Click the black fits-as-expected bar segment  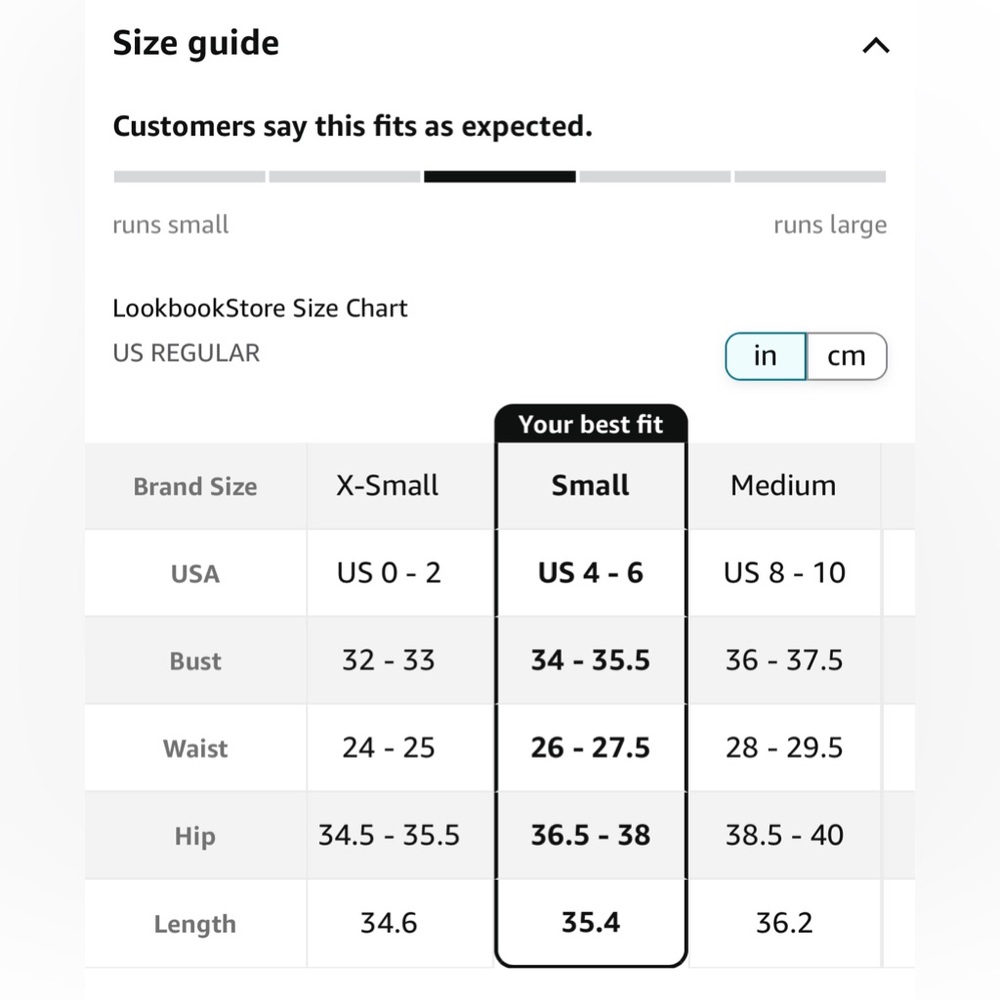500,177
